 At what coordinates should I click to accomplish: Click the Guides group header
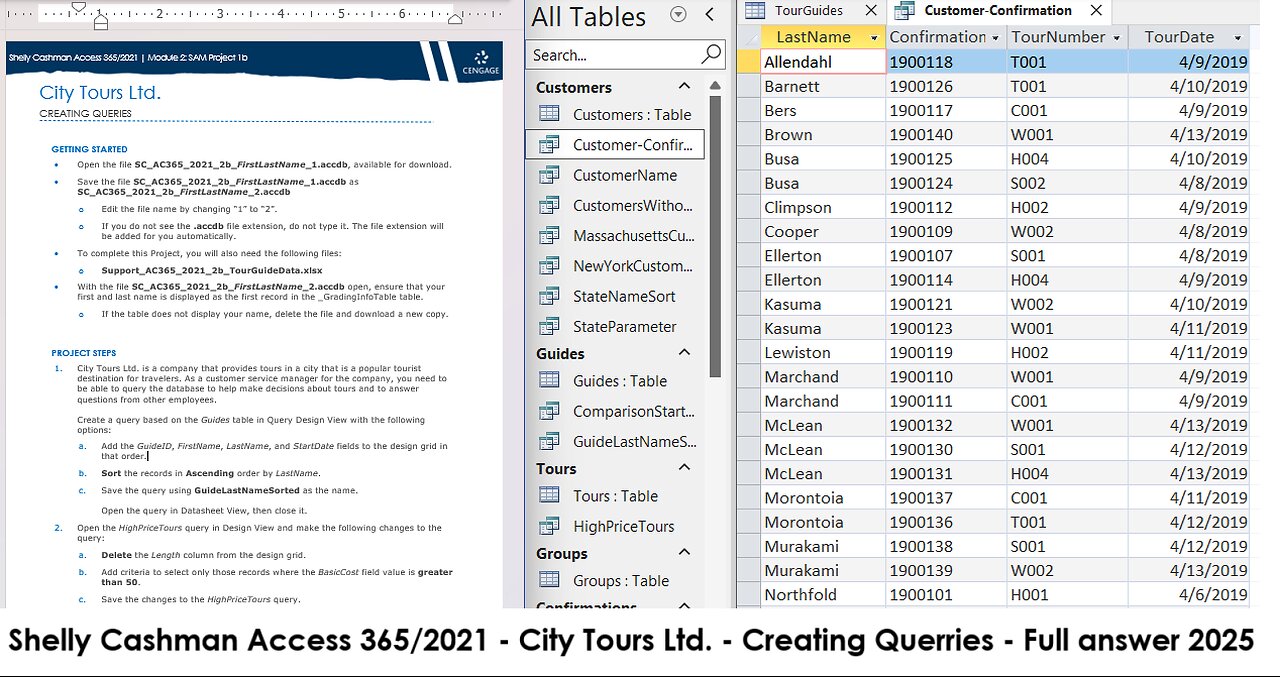coord(560,353)
